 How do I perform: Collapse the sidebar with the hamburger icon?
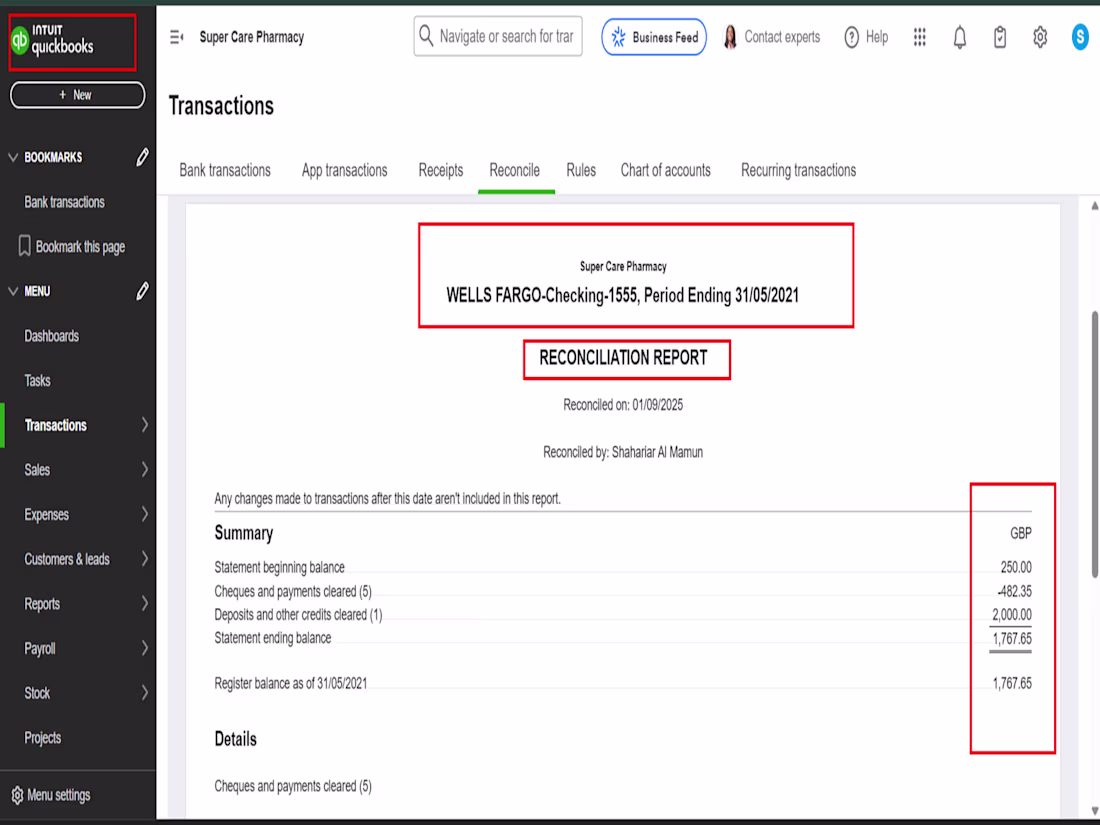pyautogui.click(x=177, y=36)
